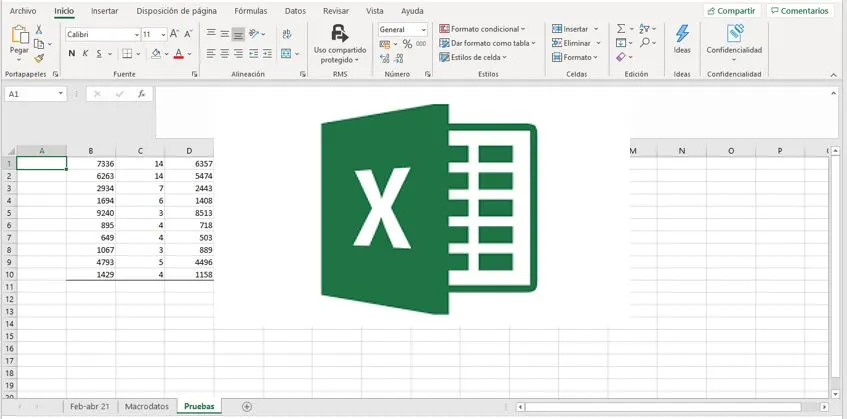Toggle italic (K) formatting
This screenshot has height=419, width=847.
pos(85,53)
